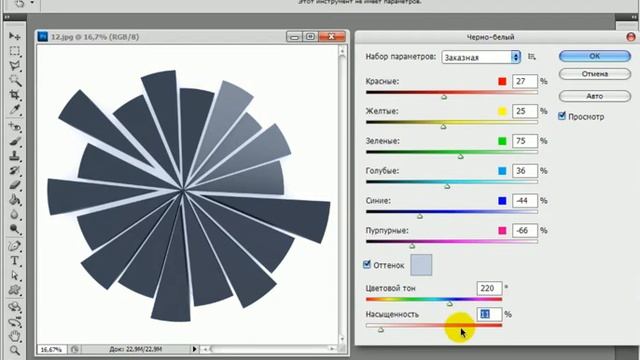Select the Path Selection tool
Viewport: 640px width, 360px height.
pyautogui.click(x=15, y=276)
